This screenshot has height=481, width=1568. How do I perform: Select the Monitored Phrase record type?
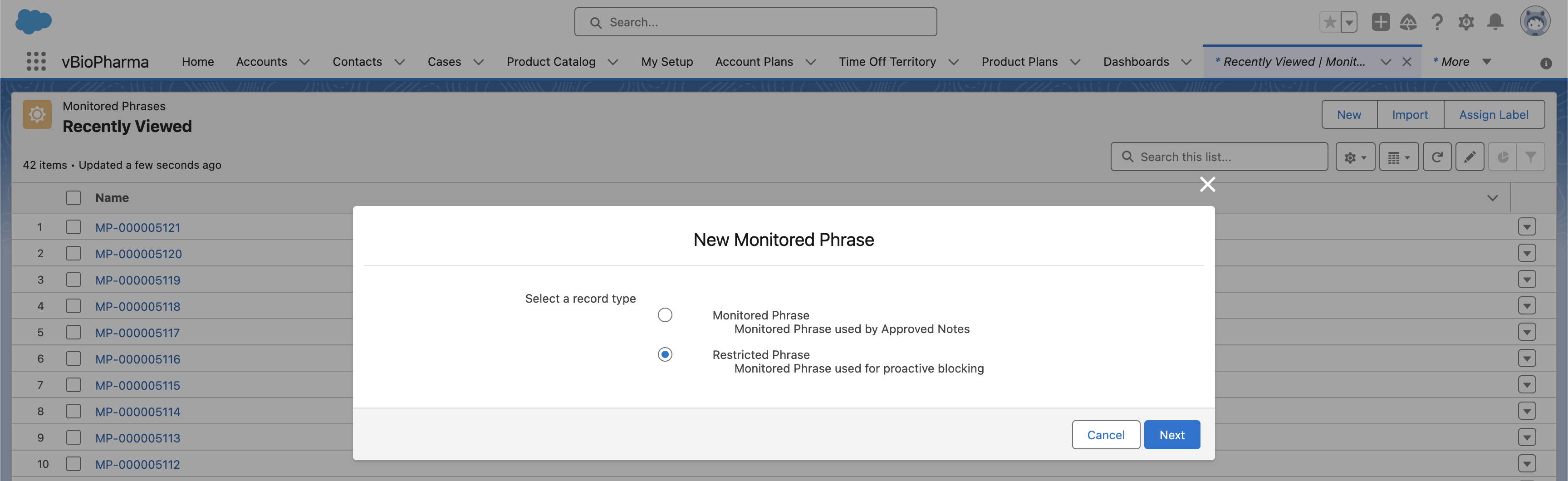coord(665,315)
